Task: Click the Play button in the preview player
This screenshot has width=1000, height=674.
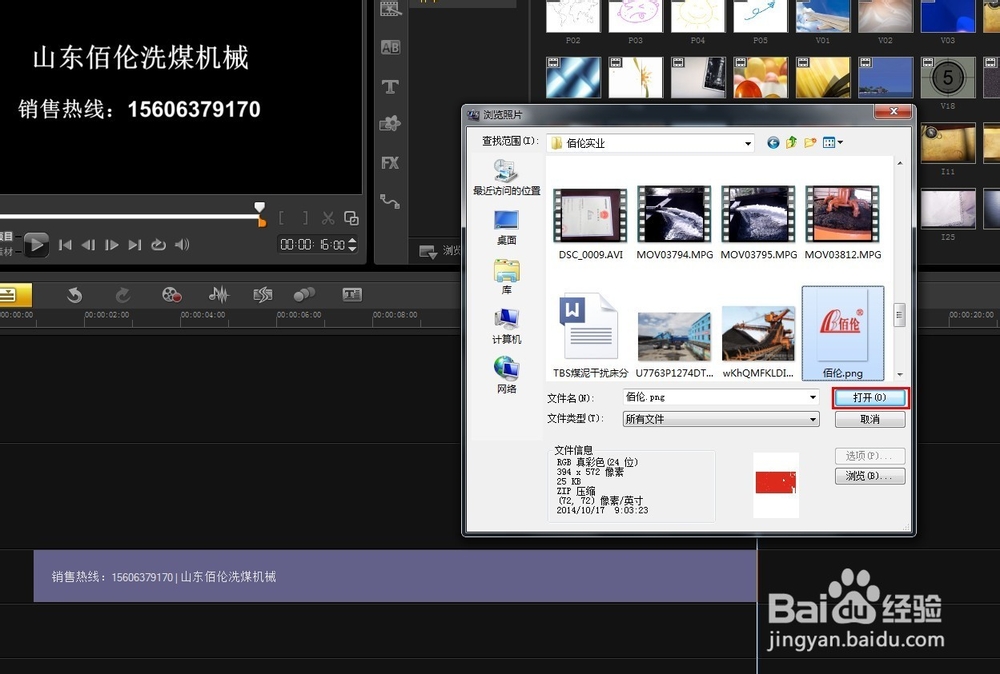Action: point(36,244)
